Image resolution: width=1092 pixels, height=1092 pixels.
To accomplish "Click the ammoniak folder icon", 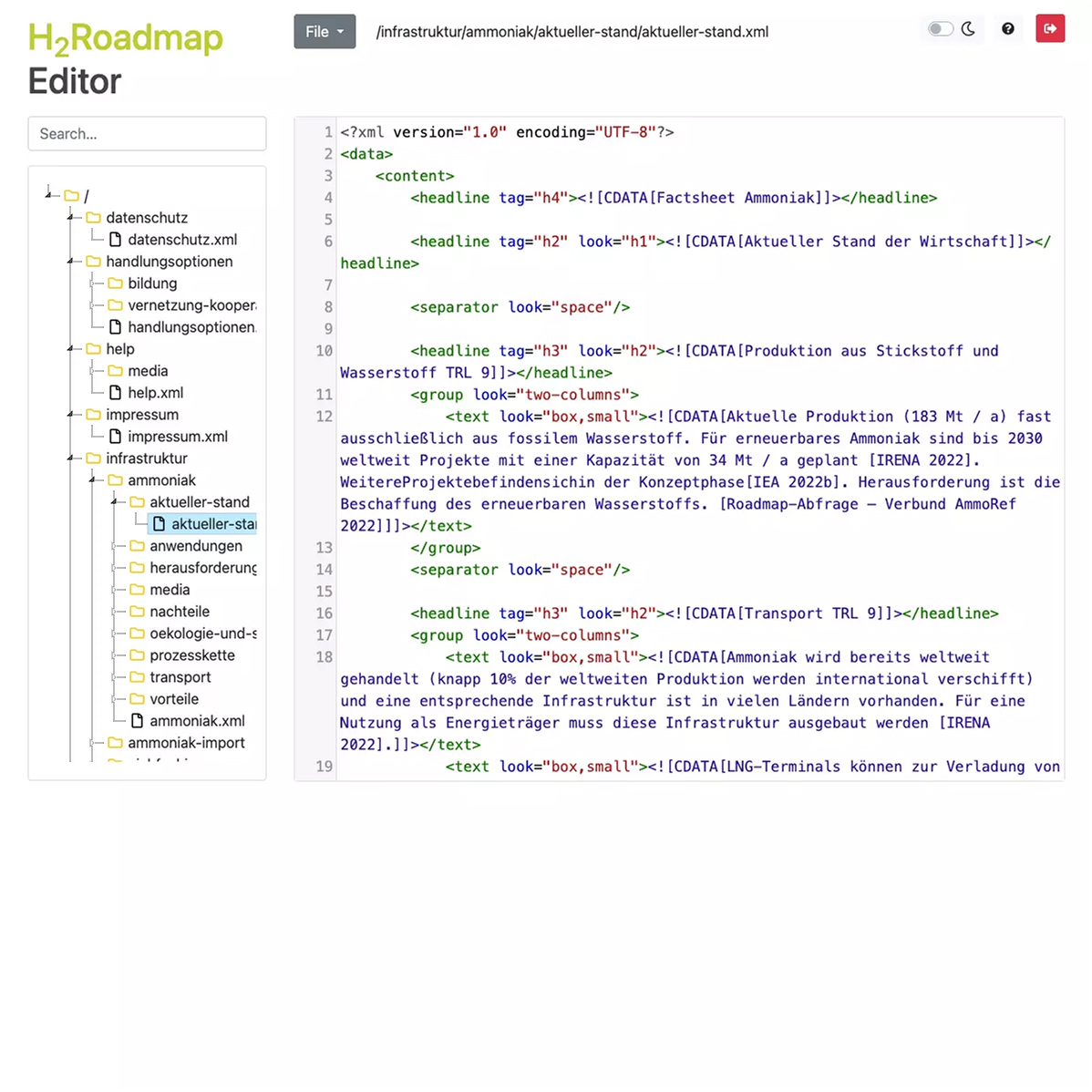I will pyautogui.click(x=116, y=480).
